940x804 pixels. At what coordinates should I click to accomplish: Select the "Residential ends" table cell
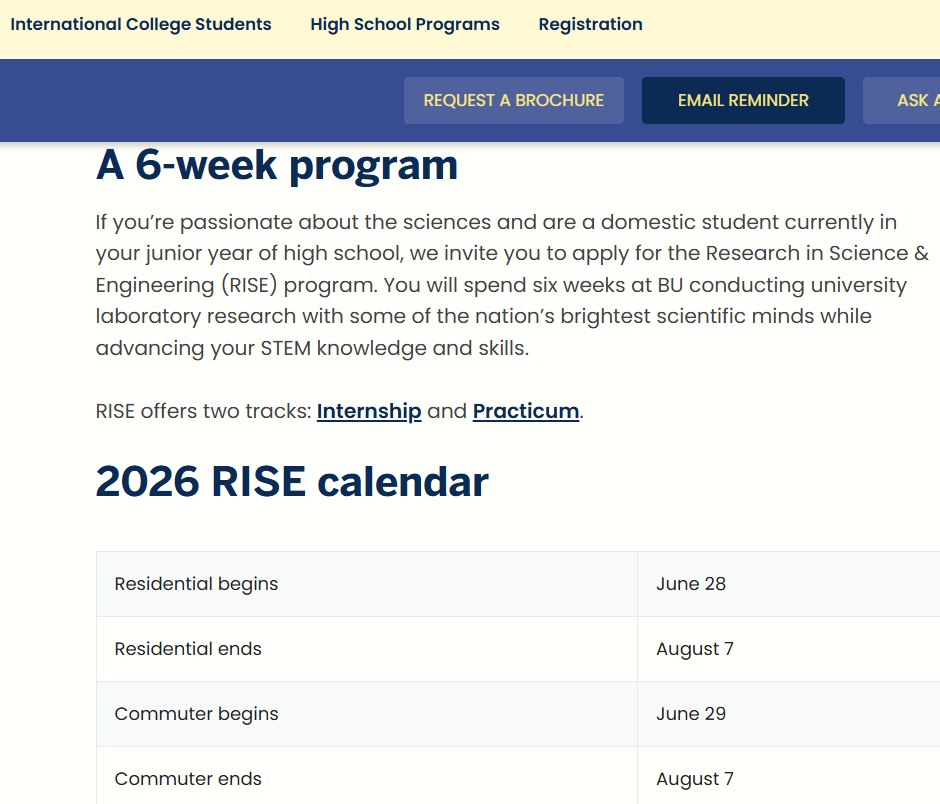coord(188,649)
